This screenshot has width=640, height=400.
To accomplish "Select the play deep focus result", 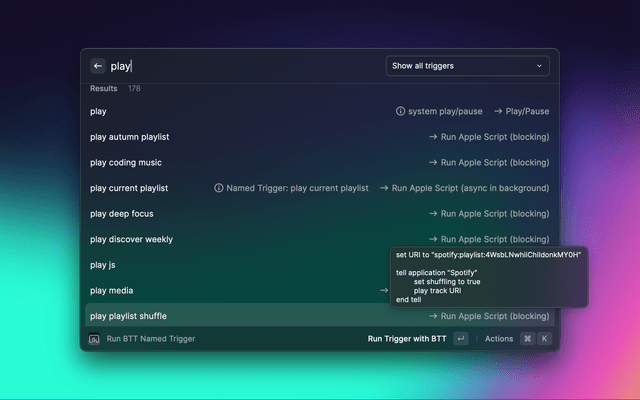I will point(122,213).
